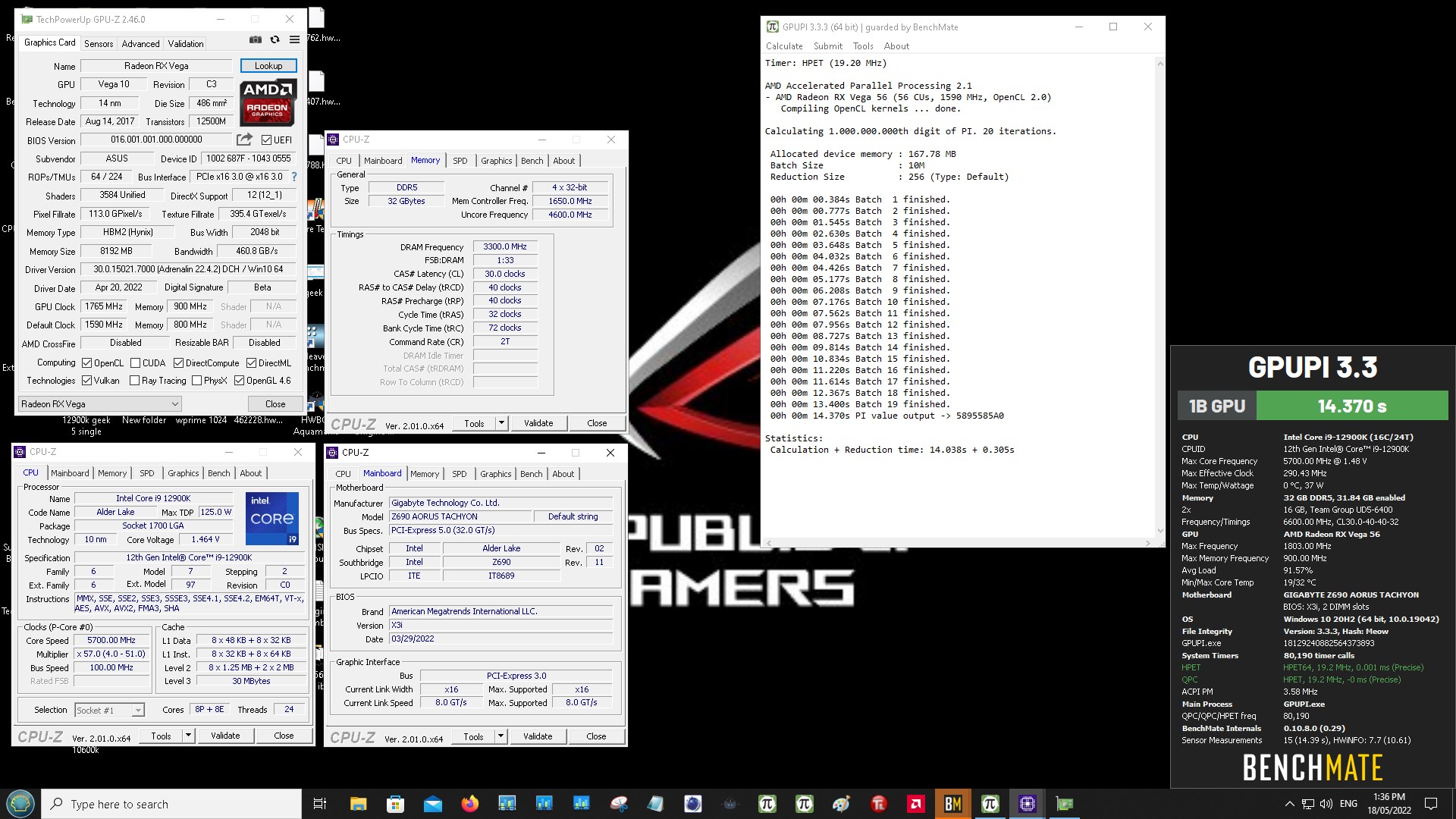The image size is (1456, 819).
Task: Open the GPUPI About menu
Action: (x=896, y=46)
